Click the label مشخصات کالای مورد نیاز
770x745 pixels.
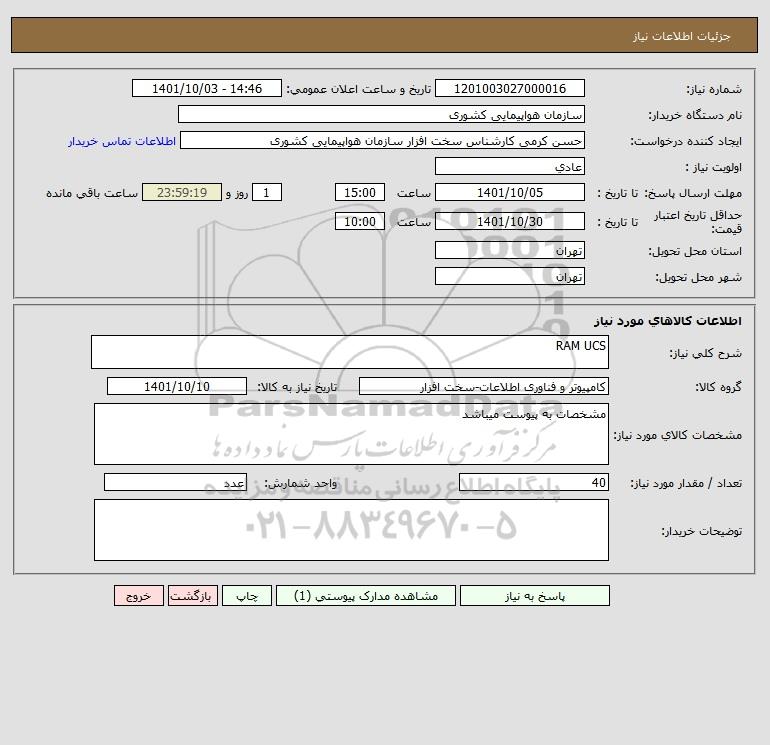[678, 435]
